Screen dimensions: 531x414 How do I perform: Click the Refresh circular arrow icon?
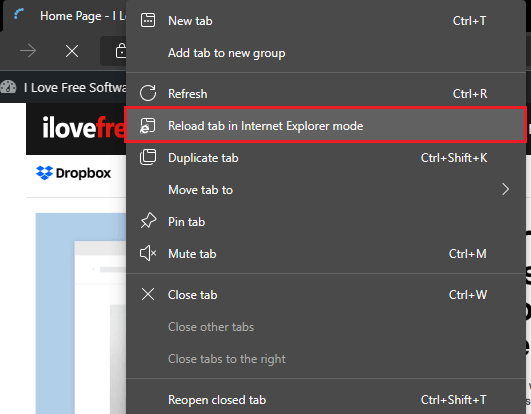tap(148, 93)
